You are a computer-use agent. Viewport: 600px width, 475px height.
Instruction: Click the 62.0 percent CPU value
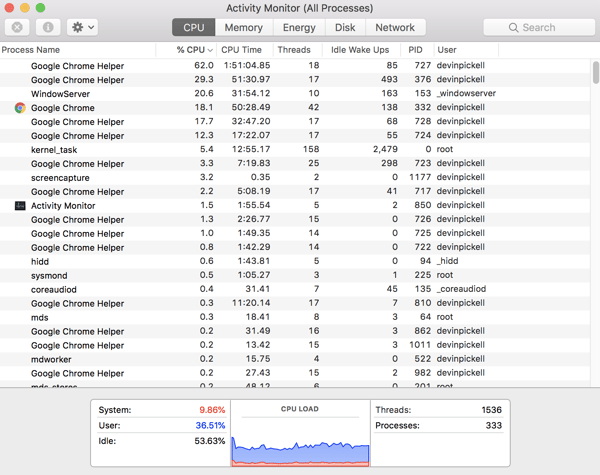pos(204,65)
